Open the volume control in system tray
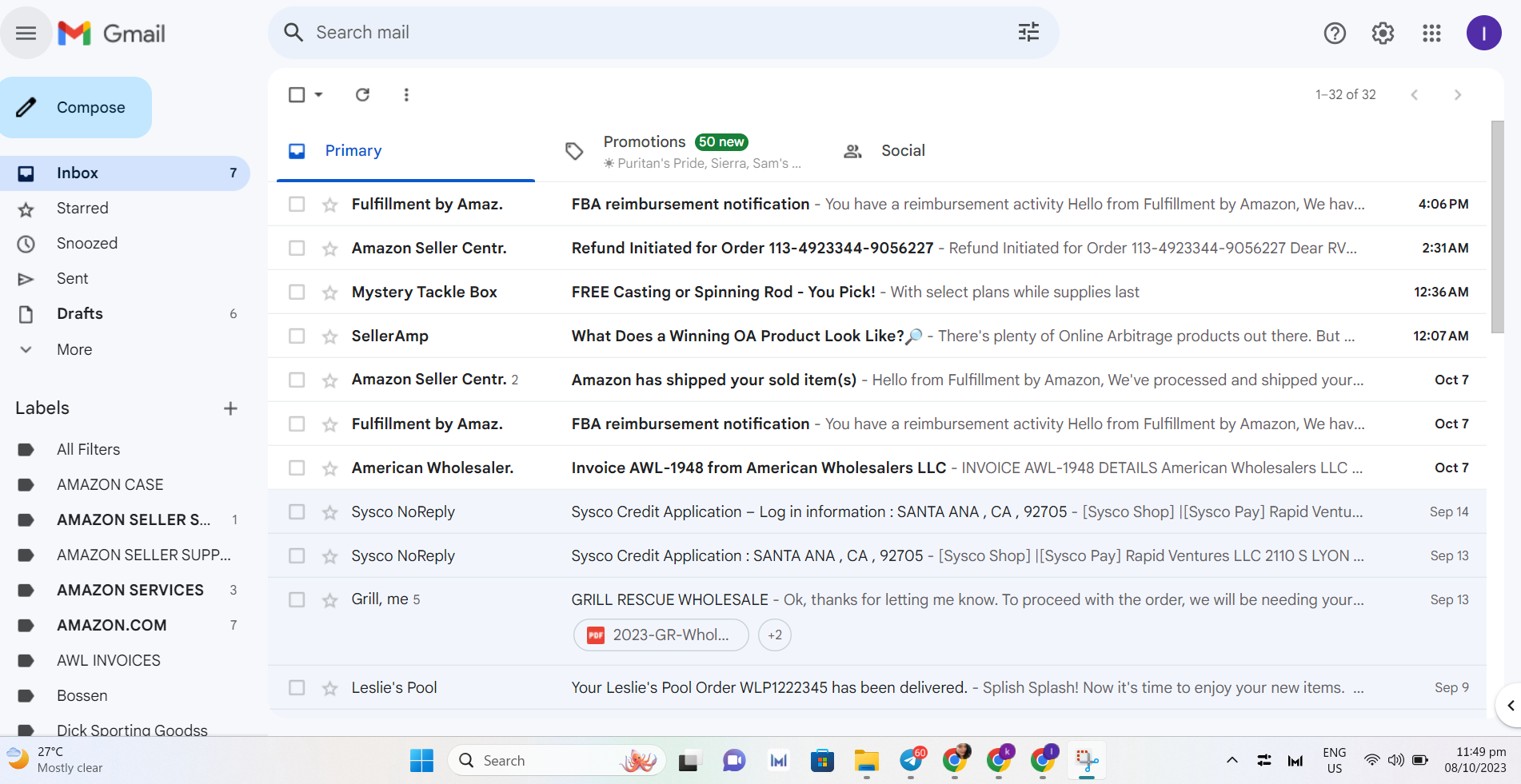Viewport: 1521px width, 784px height. point(1396,760)
